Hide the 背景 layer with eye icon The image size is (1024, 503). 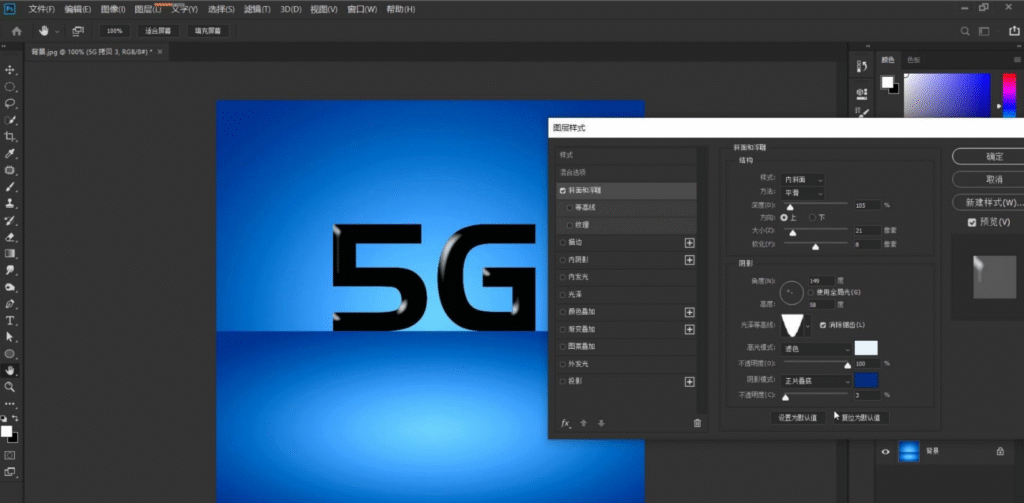(886, 451)
